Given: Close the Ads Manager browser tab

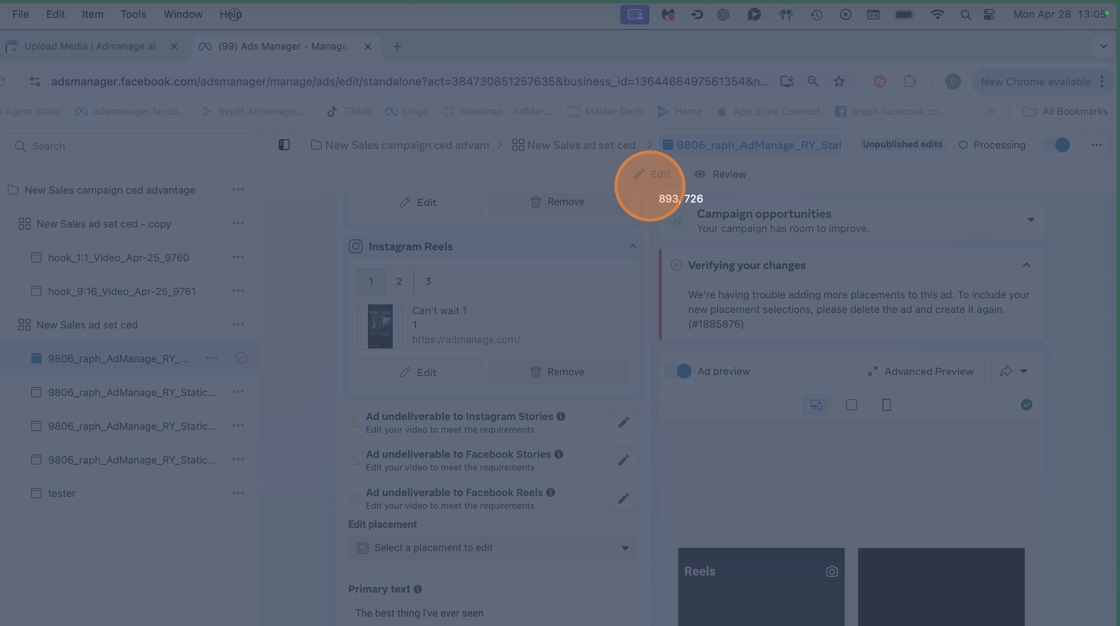Looking at the screenshot, I should pyautogui.click(x=367, y=46).
